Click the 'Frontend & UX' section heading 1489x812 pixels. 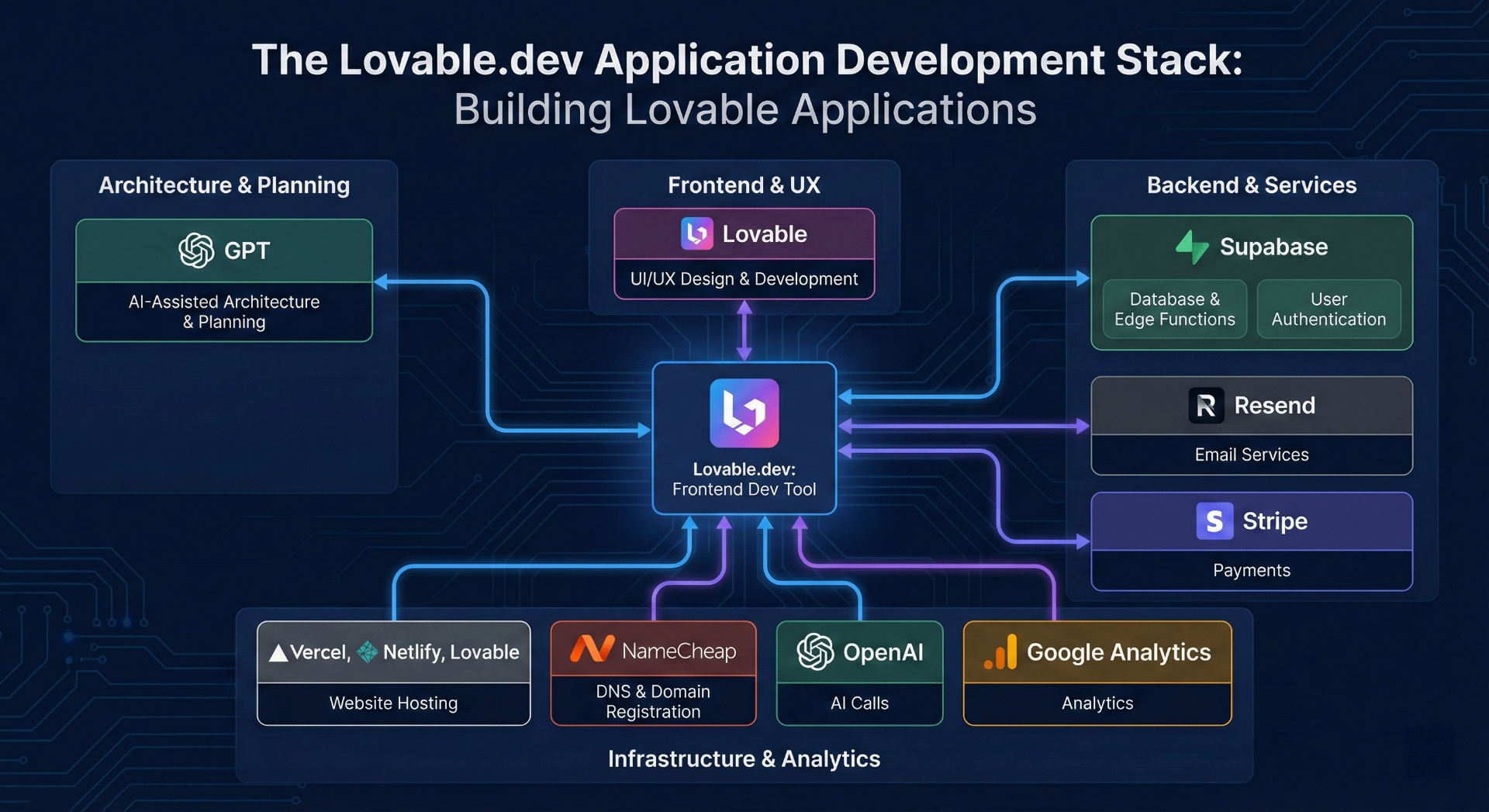744,185
